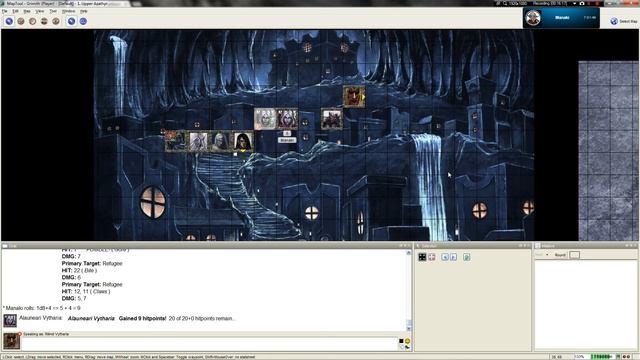Screen dimensions: 640x360
Task: Click the Round number field
Action: tap(574, 255)
